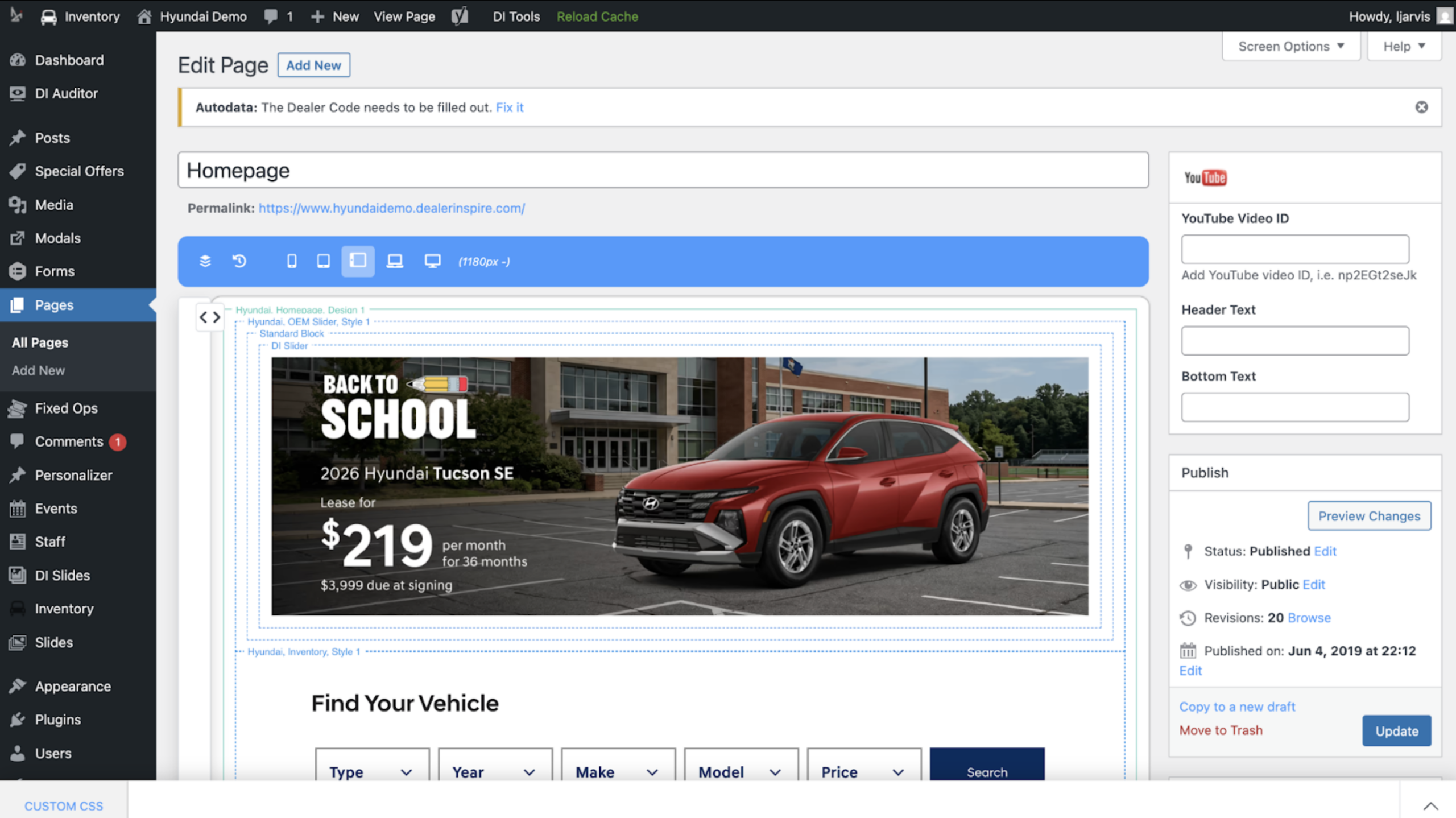Screen dimensions: 1456x818
Task: Open the Type dropdown
Action: click(372, 765)
